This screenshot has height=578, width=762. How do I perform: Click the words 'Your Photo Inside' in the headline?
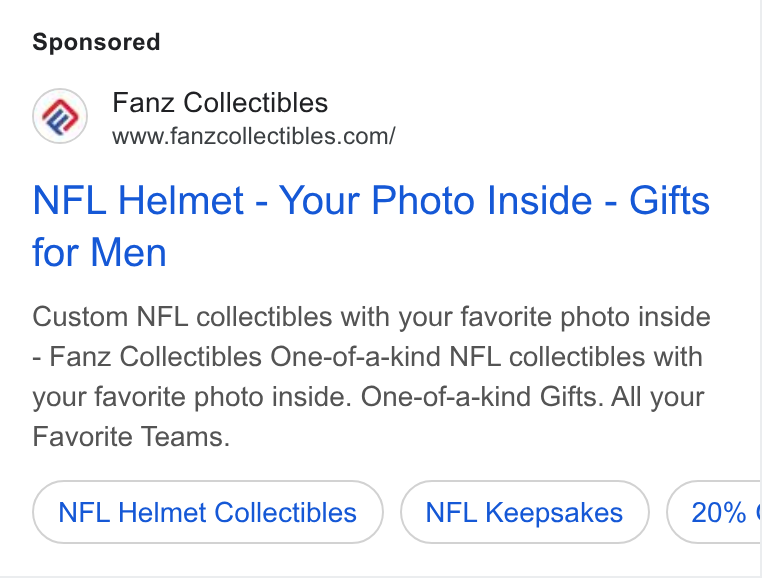pos(435,200)
